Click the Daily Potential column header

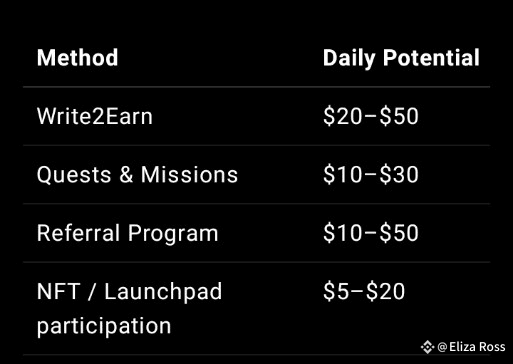[401, 59]
